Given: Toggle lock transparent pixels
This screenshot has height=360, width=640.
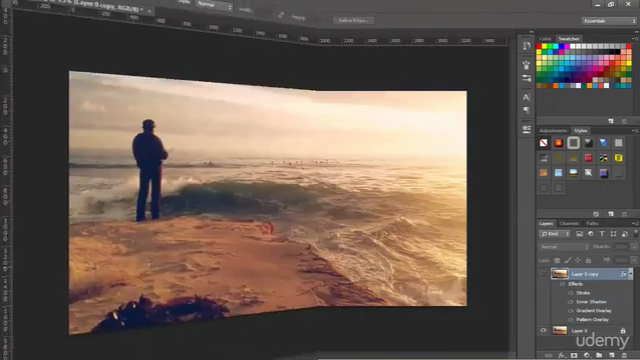Looking at the screenshot, I should (557, 260).
